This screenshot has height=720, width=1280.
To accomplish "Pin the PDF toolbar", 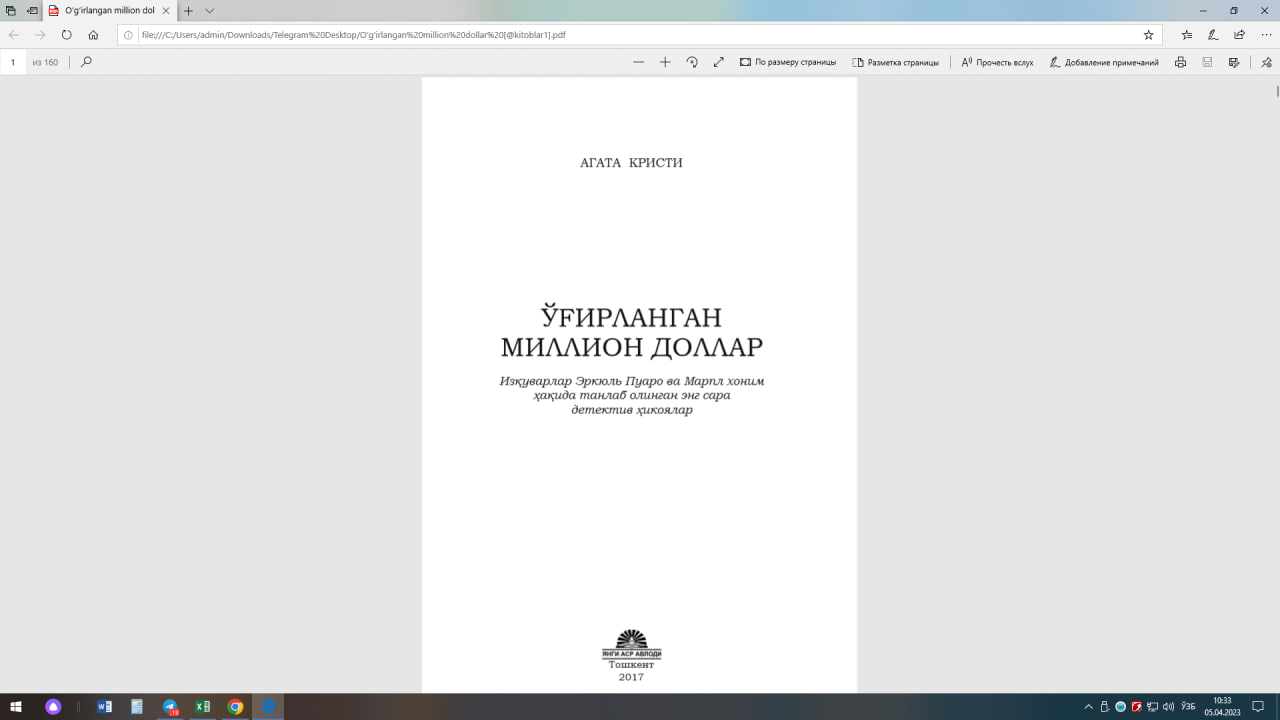I will [x=1266, y=62].
